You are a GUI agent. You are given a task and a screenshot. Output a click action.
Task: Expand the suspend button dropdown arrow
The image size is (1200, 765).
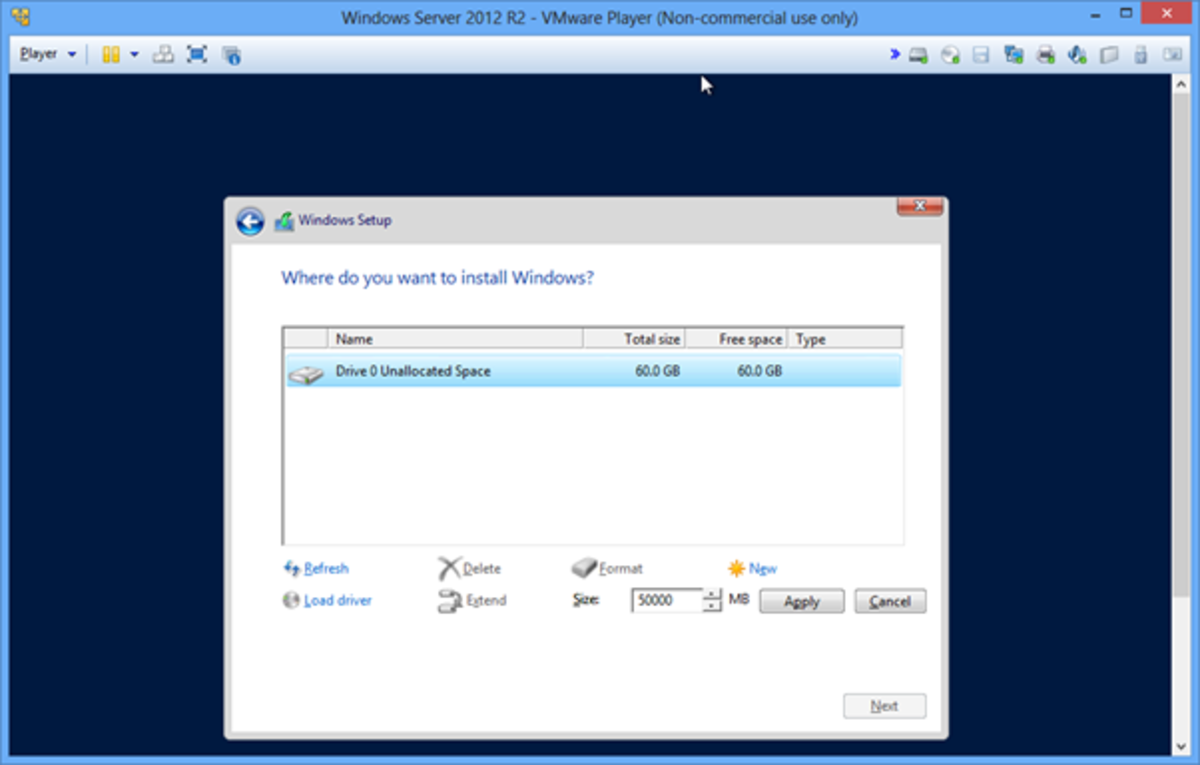click(135, 54)
